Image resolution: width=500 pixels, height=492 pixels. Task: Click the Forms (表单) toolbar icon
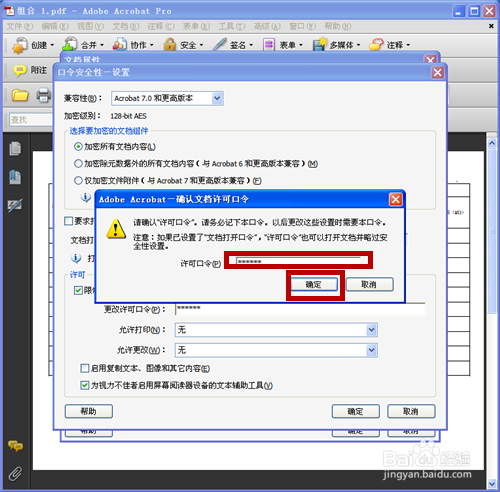pos(269,45)
